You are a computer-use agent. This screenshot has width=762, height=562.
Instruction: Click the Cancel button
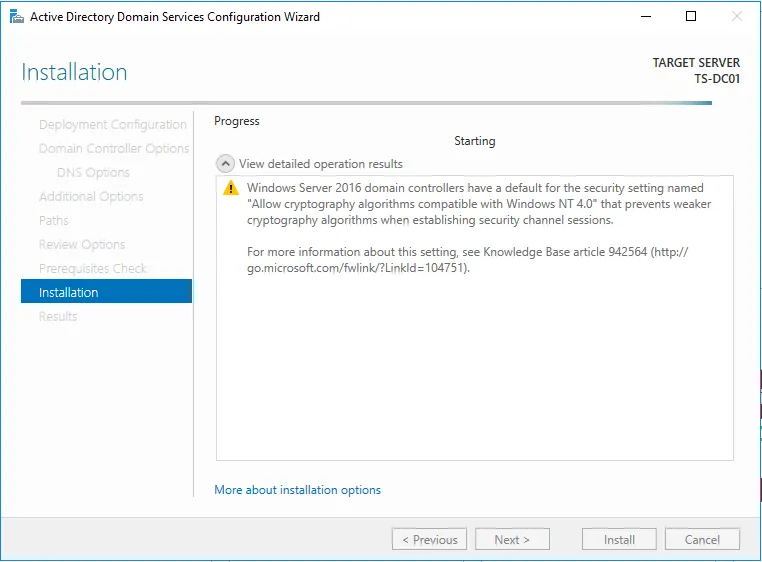click(x=702, y=540)
